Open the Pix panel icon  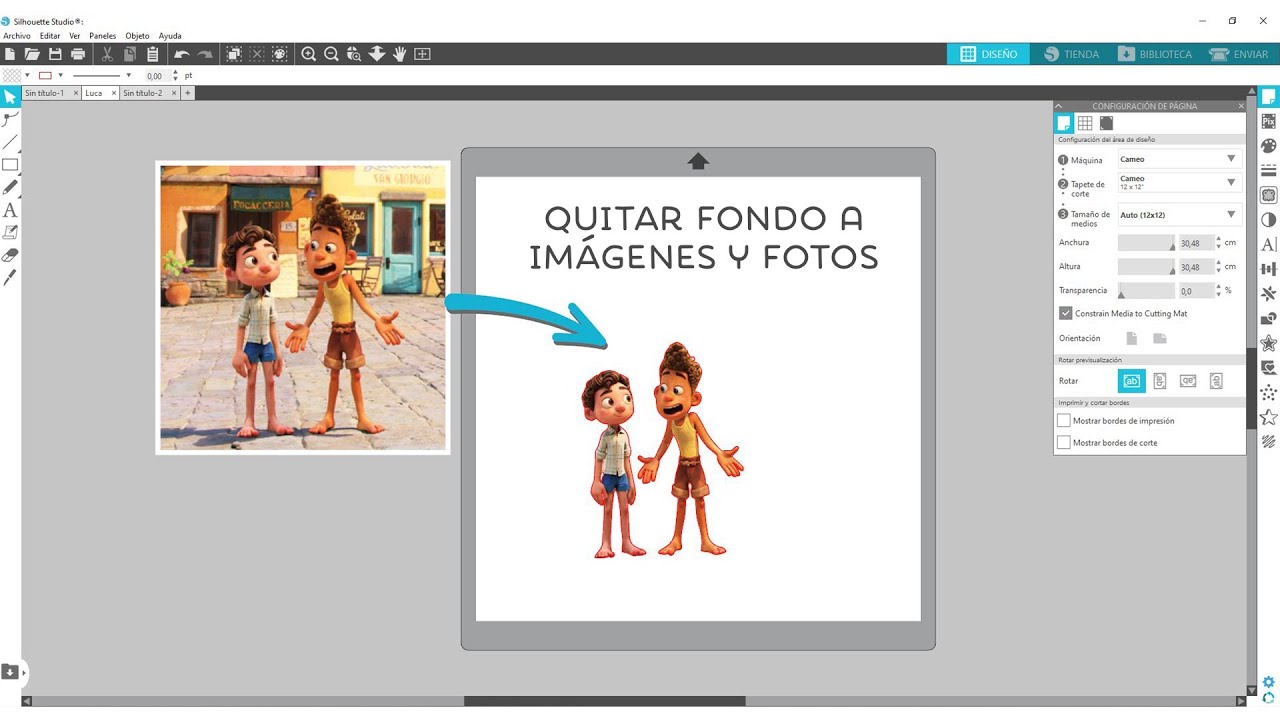pos(1268,121)
